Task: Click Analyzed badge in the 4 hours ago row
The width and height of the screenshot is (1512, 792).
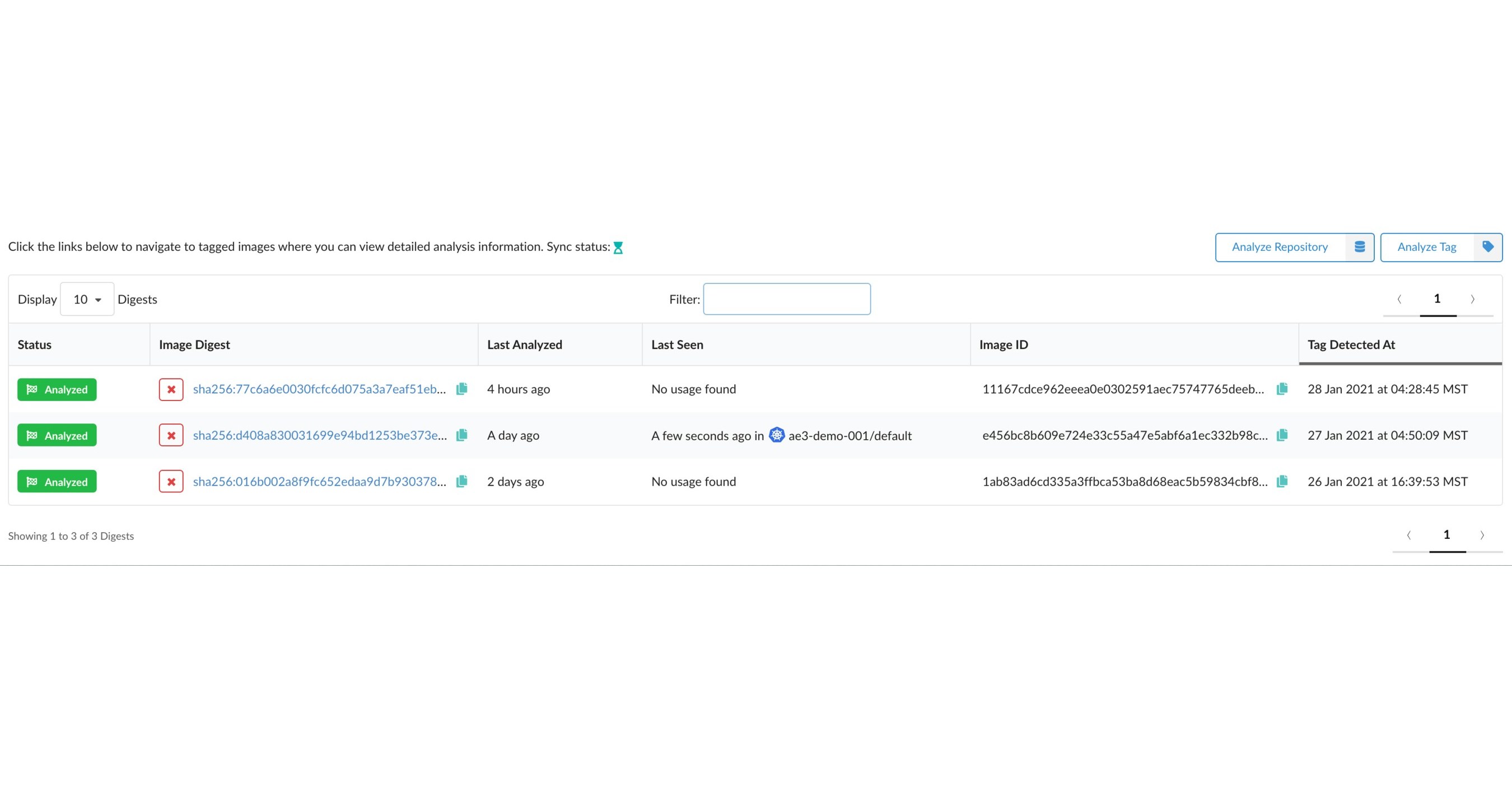Action: 57,389
